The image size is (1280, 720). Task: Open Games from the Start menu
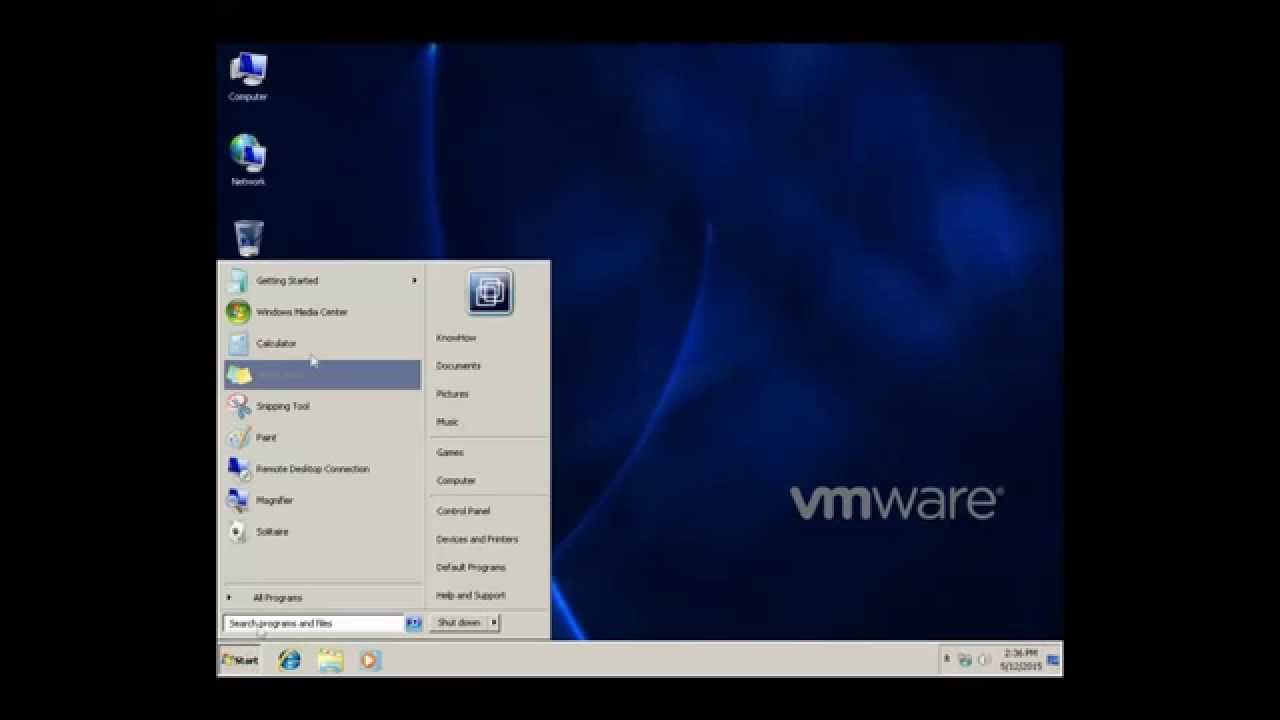[450, 452]
